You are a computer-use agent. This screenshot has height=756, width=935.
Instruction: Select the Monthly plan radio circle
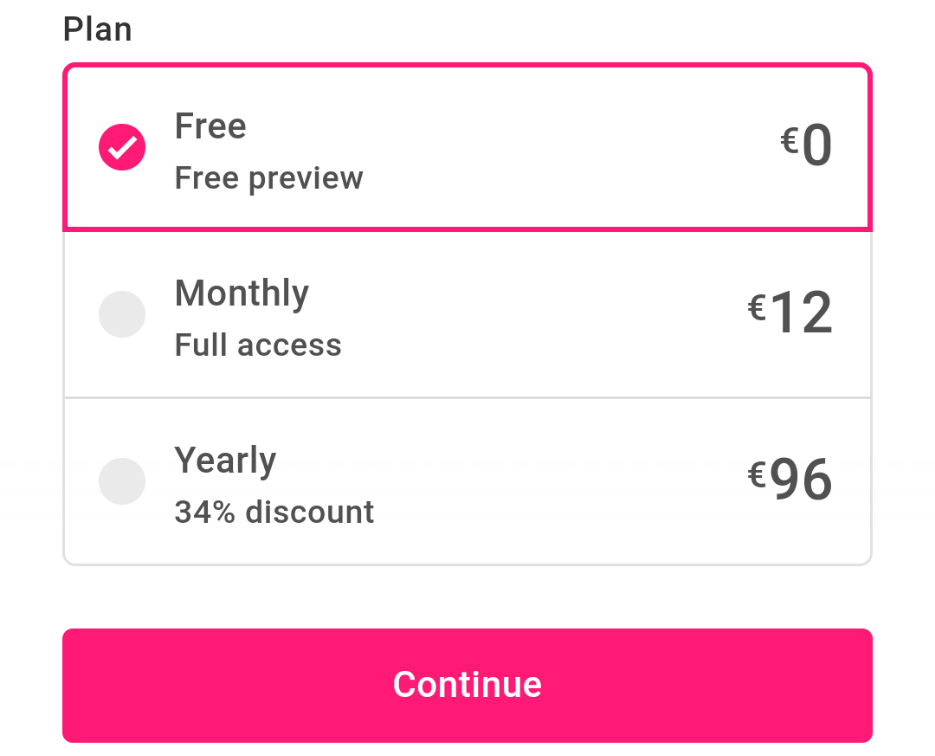tap(122, 314)
